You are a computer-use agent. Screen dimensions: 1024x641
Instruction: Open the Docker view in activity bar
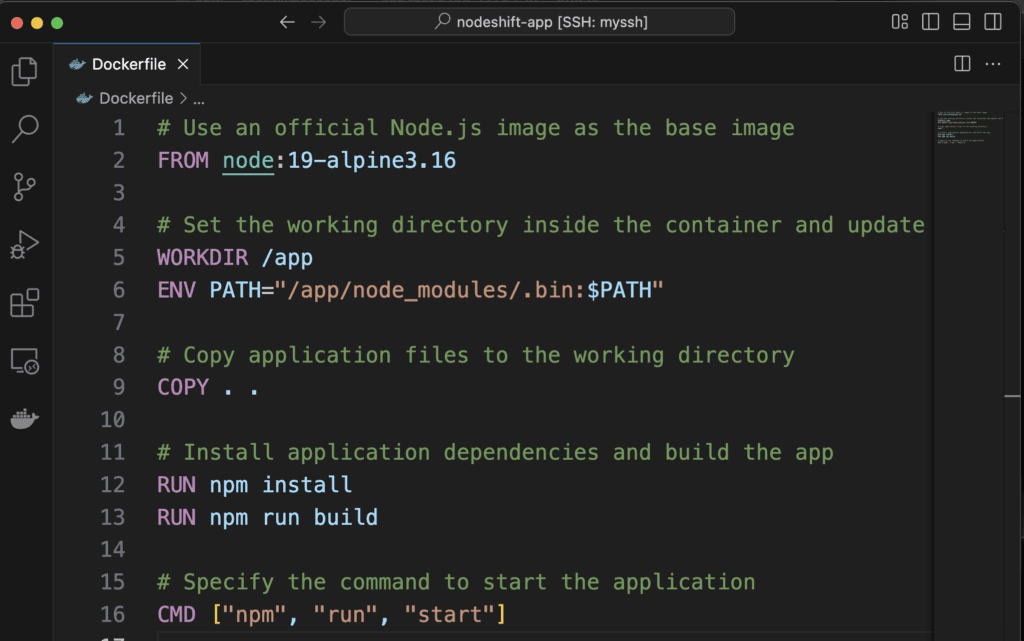pyautogui.click(x=24, y=420)
